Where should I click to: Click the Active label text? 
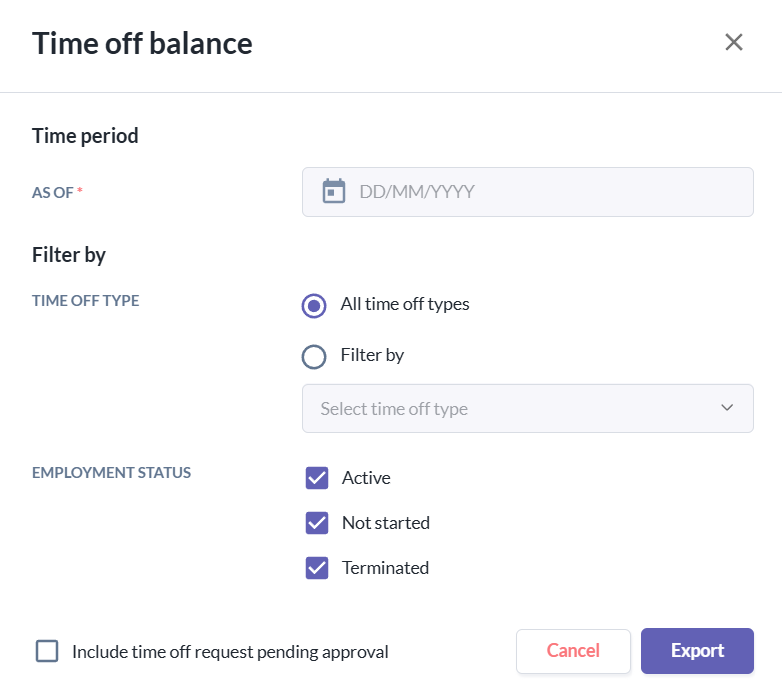coord(366,478)
